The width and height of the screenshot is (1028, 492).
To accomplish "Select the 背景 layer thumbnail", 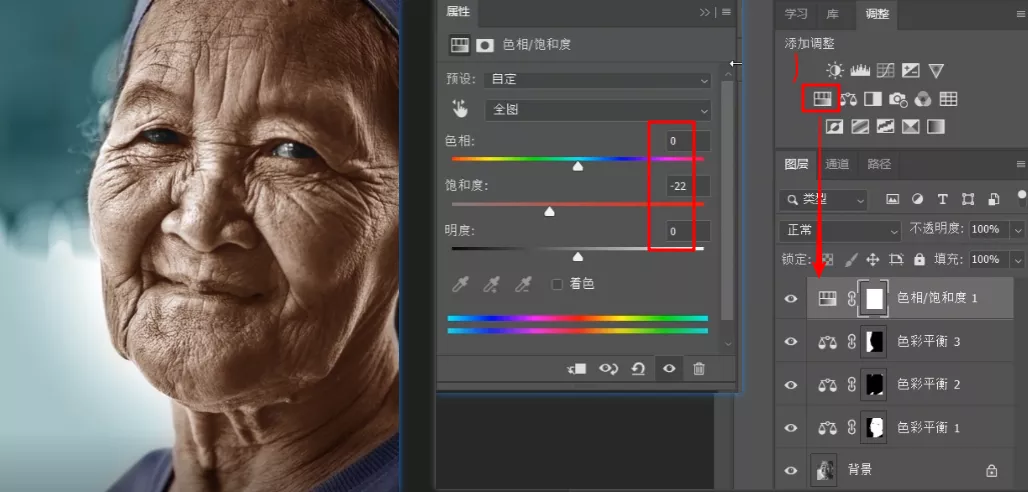I will (822, 470).
